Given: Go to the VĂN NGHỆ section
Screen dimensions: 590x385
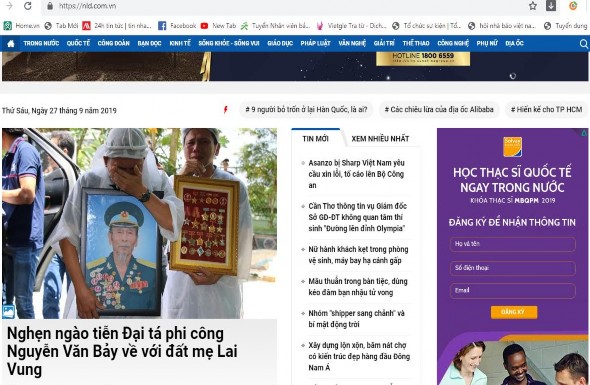Looking at the screenshot, I should (352, 43).
